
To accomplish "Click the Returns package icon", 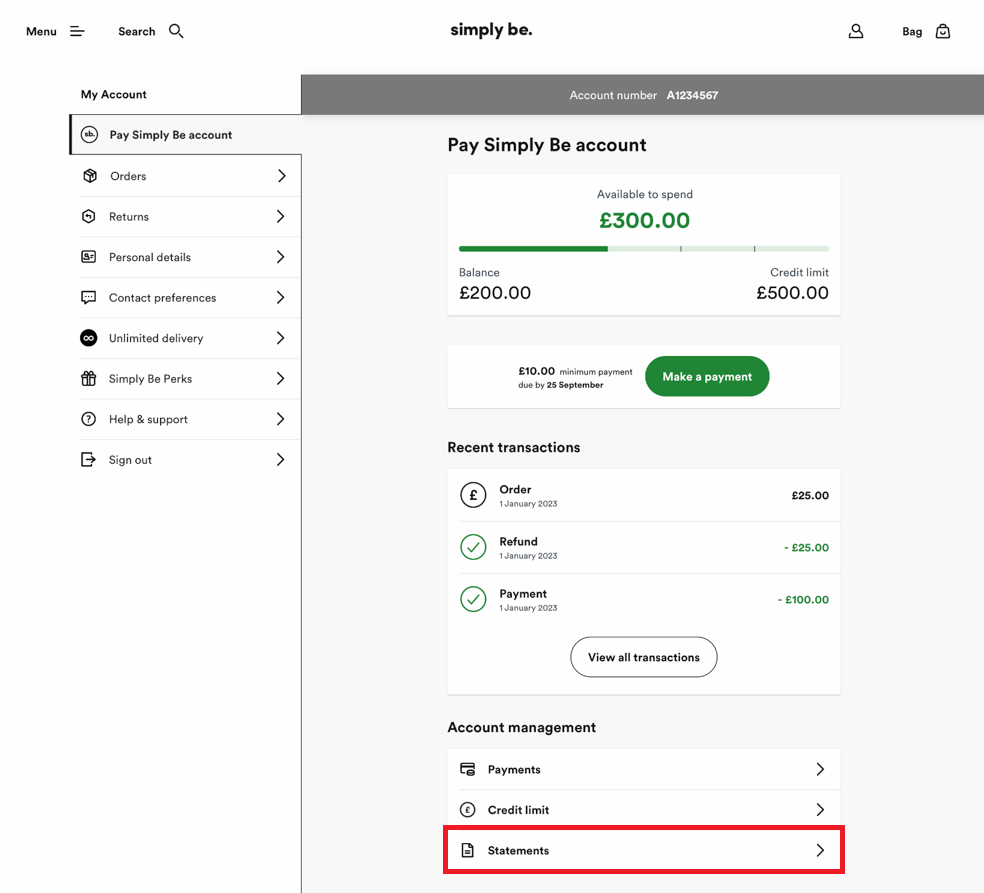I will 89,217.
